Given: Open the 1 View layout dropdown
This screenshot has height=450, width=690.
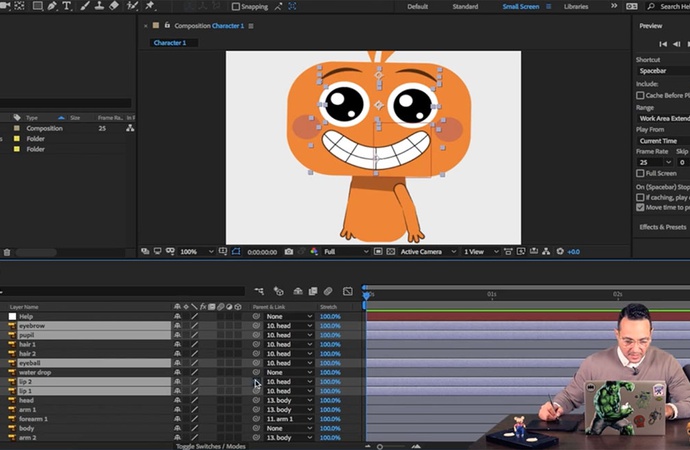Looking at the screenshot, I should pos(481,252).
